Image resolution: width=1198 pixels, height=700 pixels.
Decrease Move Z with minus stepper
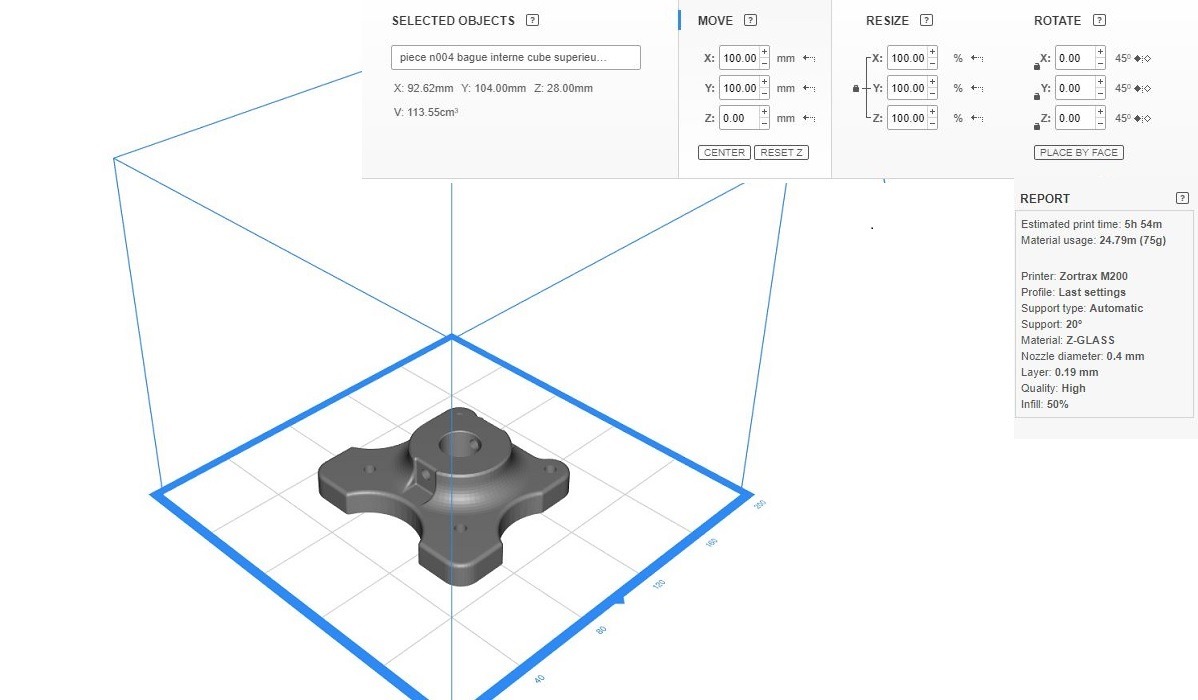tap(764, 123)
